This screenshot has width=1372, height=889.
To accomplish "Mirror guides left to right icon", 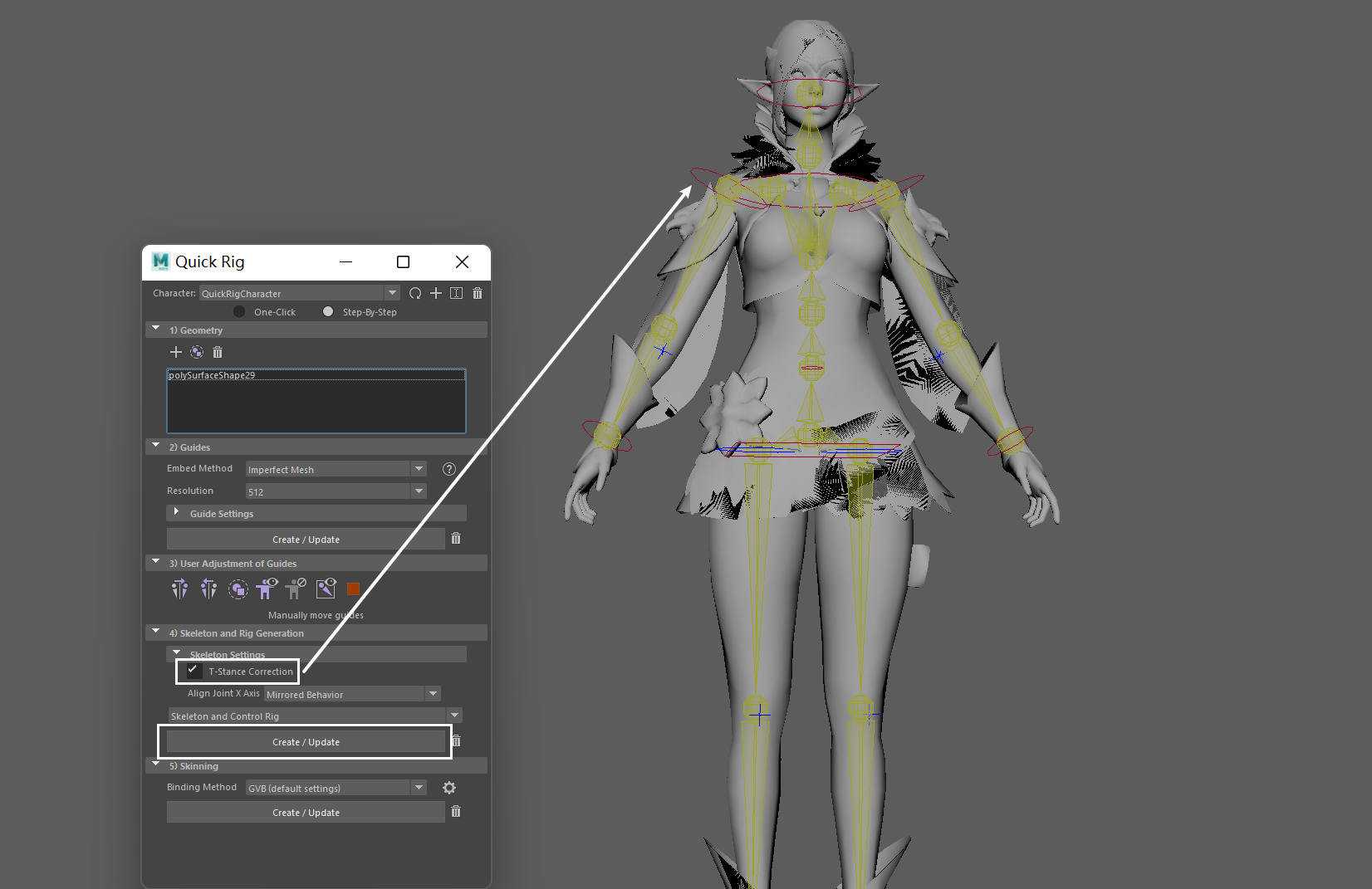I will click(179, 589).
